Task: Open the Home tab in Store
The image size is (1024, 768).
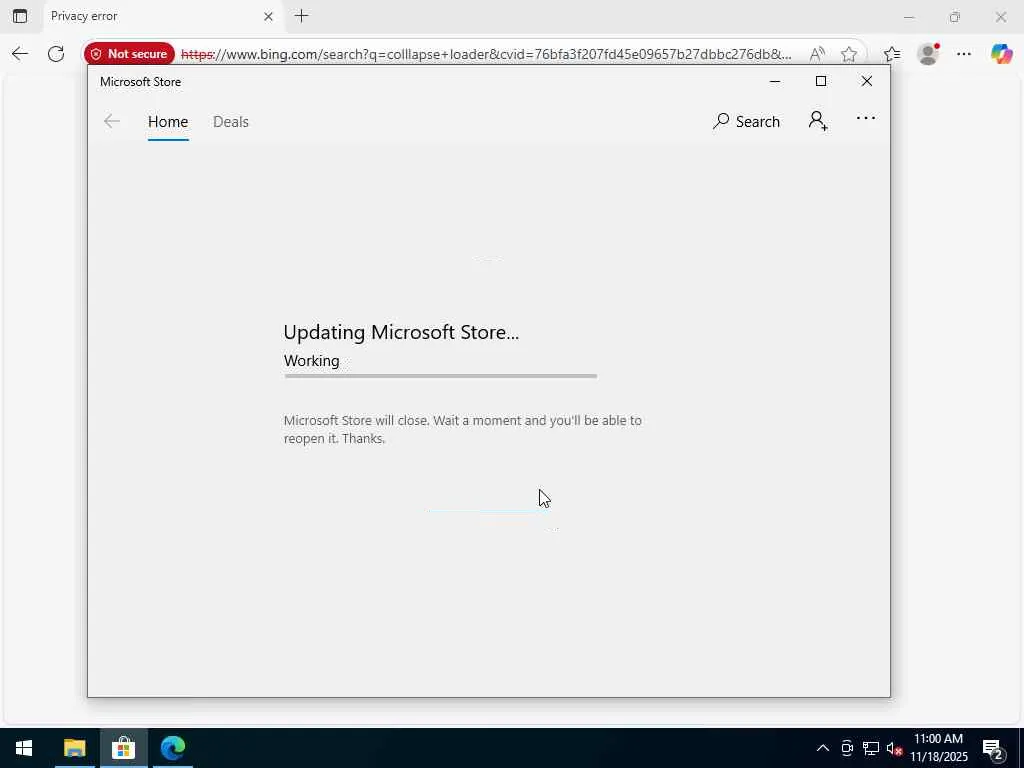Action: point(168,122)
